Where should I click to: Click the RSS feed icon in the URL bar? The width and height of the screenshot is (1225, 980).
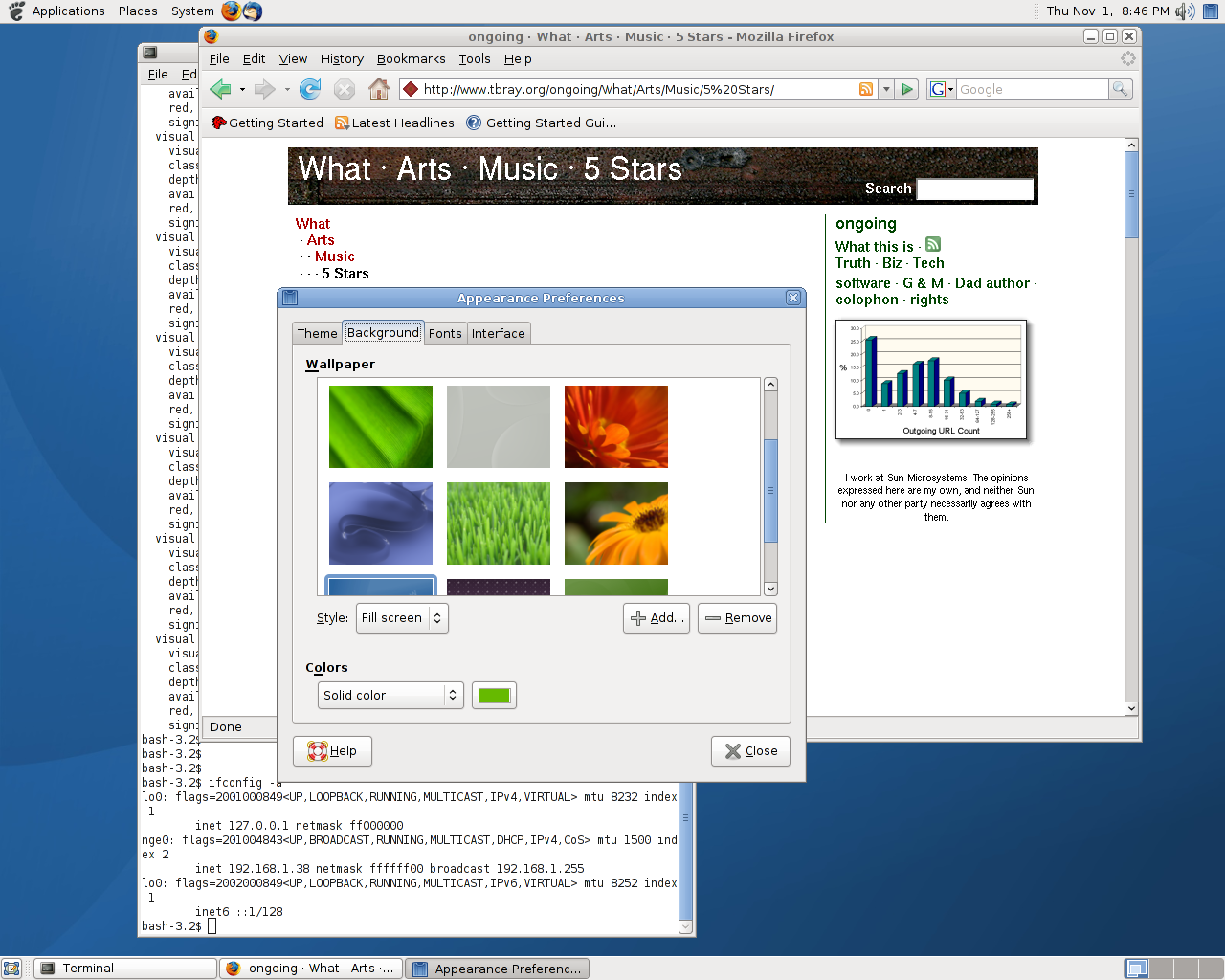coord(866,89)
